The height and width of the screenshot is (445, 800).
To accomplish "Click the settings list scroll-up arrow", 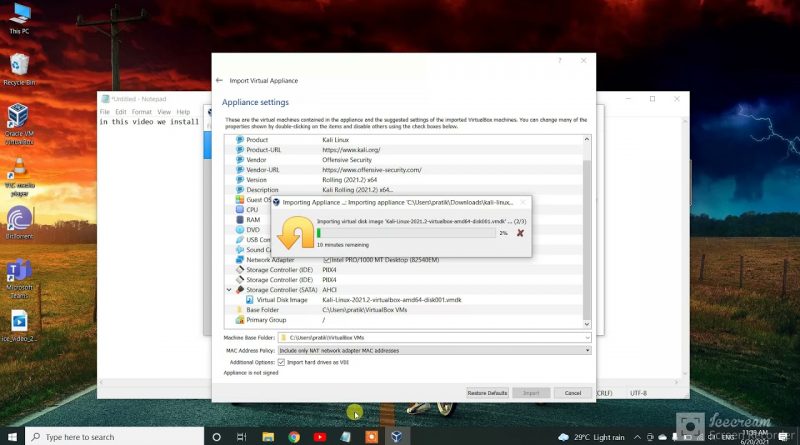I will point(587,139).
